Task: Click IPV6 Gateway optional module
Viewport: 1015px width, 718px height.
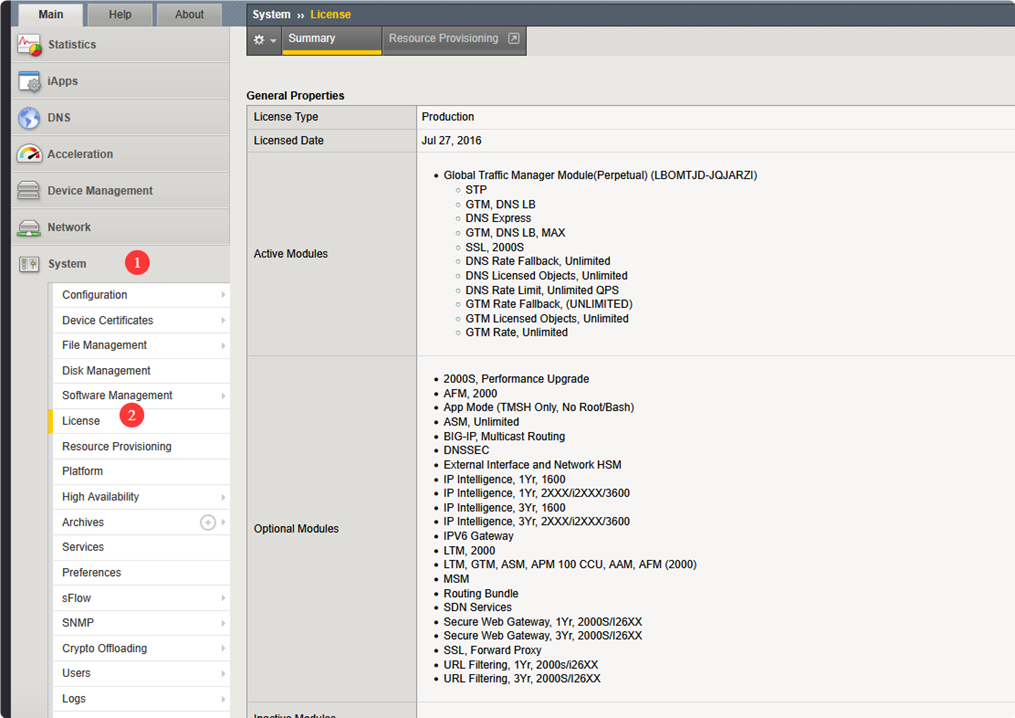Action: pyautogui.click(x=478, y=536)
